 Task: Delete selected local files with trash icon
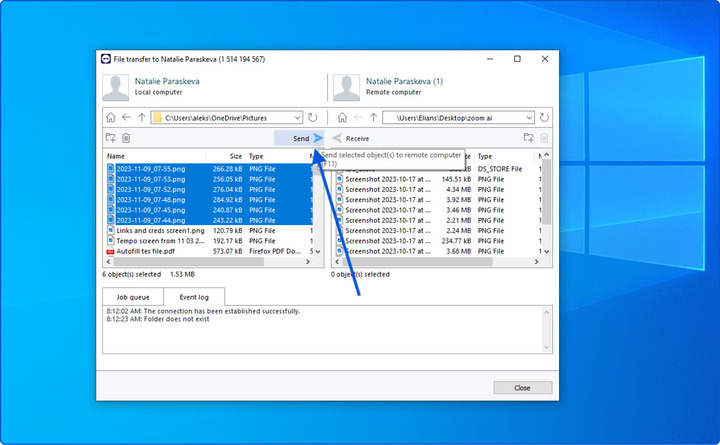click(x=126, y=138)
